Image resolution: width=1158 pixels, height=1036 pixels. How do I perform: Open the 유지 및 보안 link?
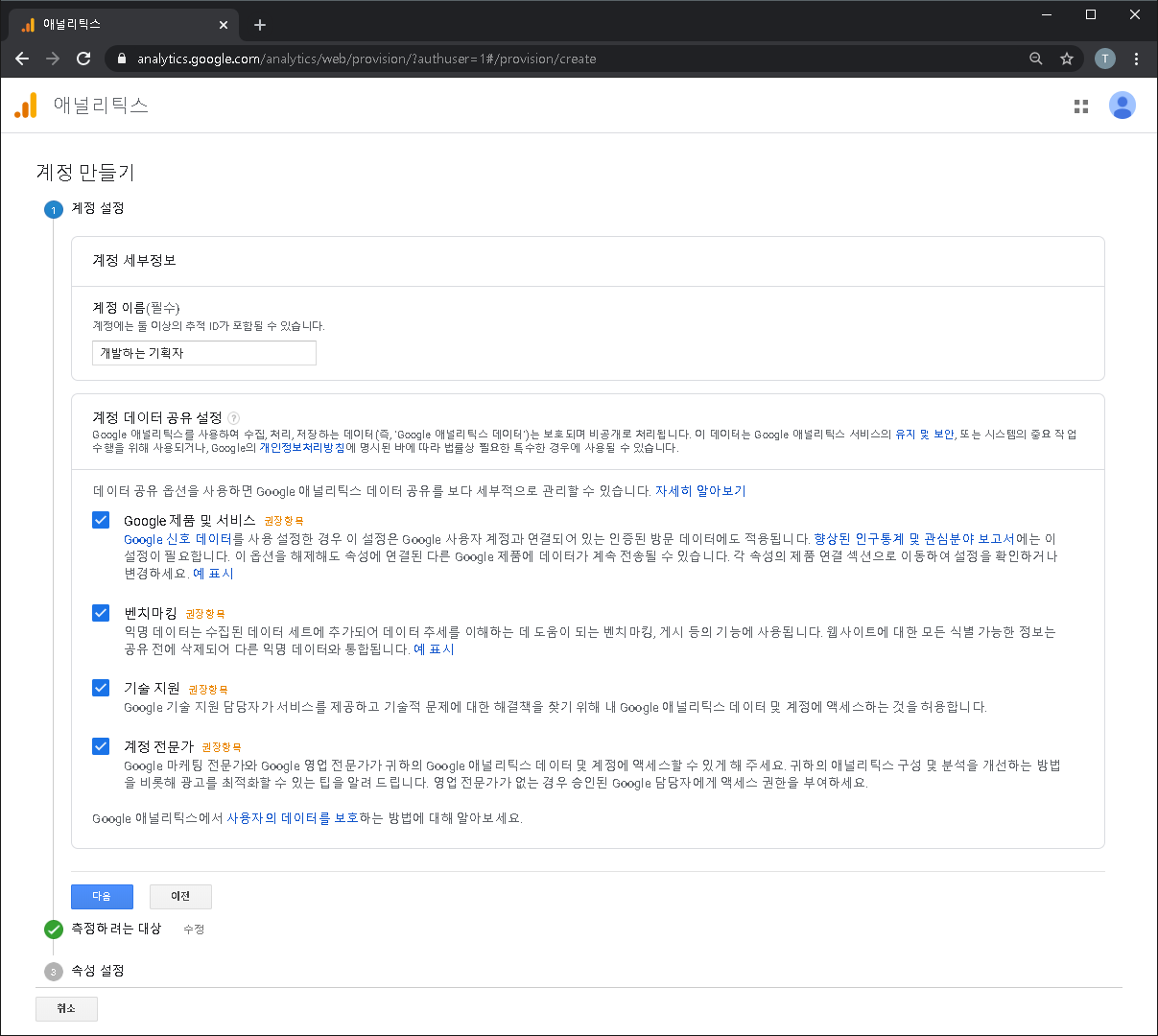coord(925,435)
